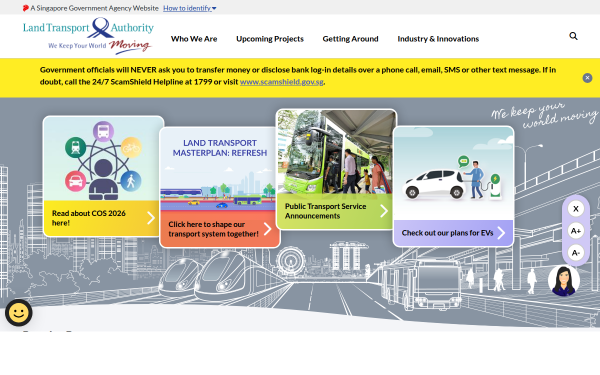
Task: Decrease font size with A- button
Action: point(576,253)
